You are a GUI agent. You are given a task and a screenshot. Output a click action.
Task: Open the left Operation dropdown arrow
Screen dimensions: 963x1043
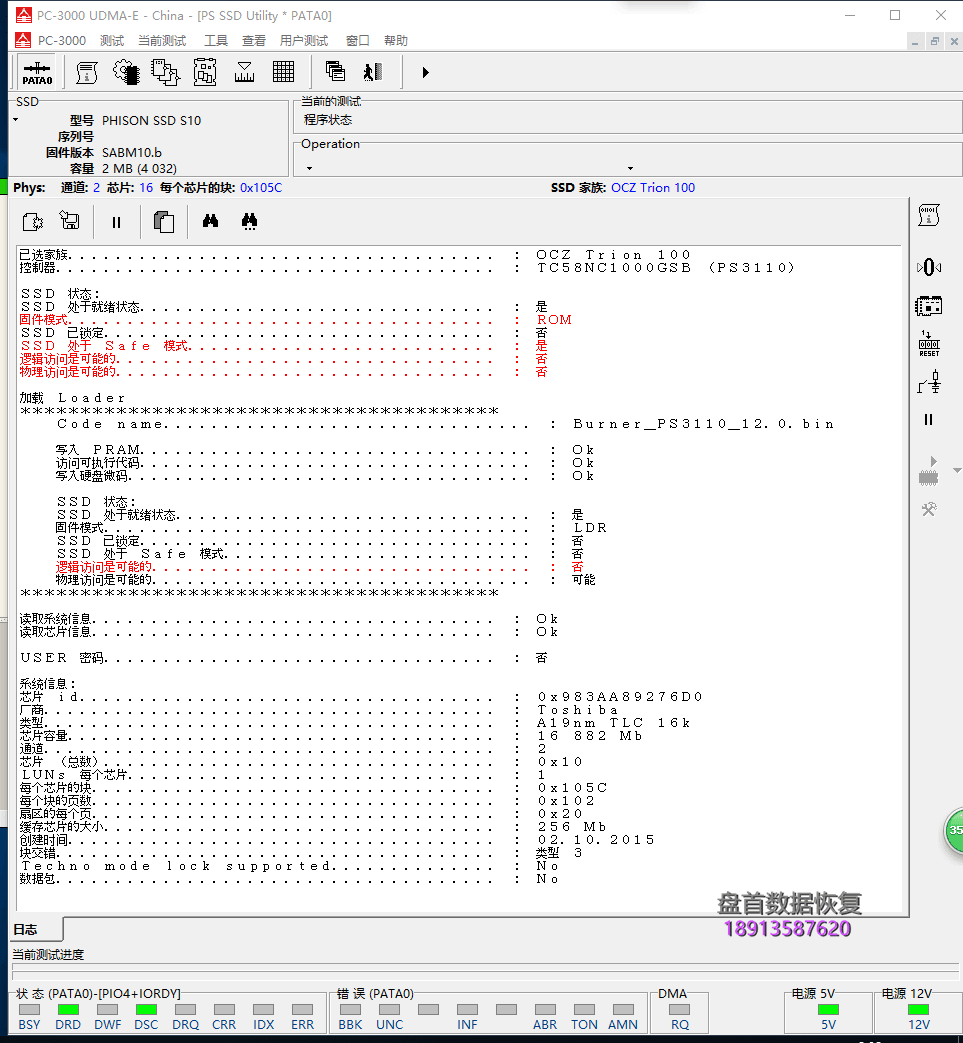coord(309,168)
